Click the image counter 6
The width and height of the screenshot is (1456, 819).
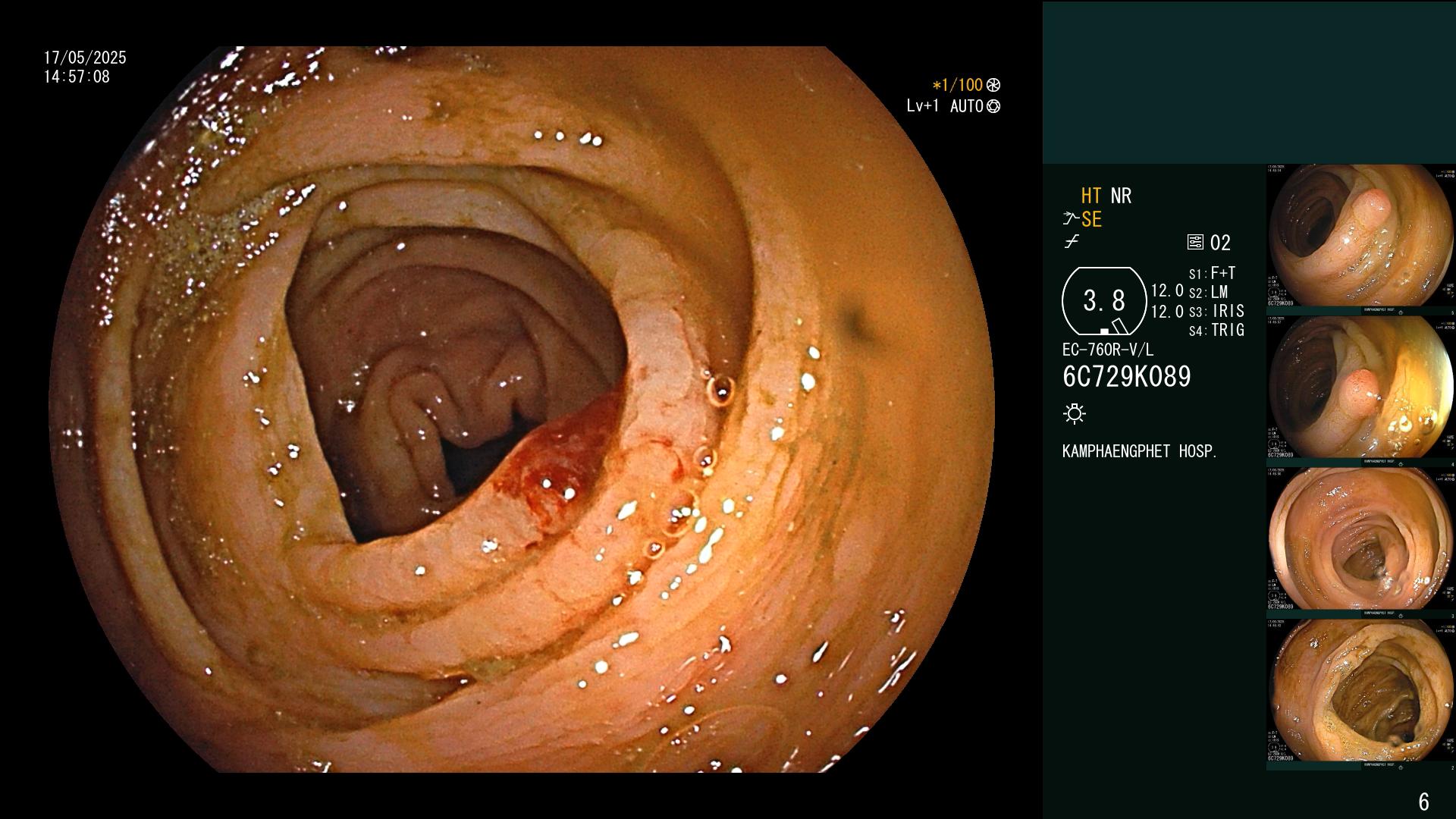pyautogui.click(x=1424, y=802)
